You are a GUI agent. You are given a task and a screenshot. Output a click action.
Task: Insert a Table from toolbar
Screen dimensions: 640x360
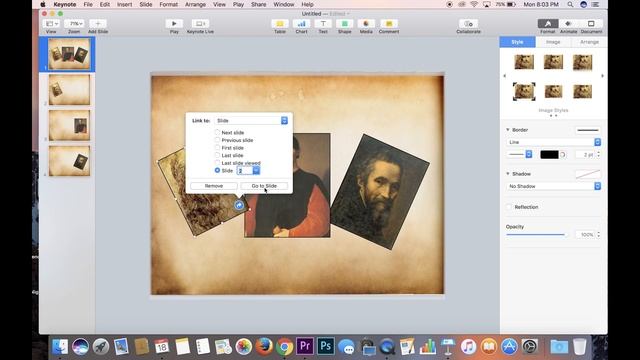(x=280, y=24)
